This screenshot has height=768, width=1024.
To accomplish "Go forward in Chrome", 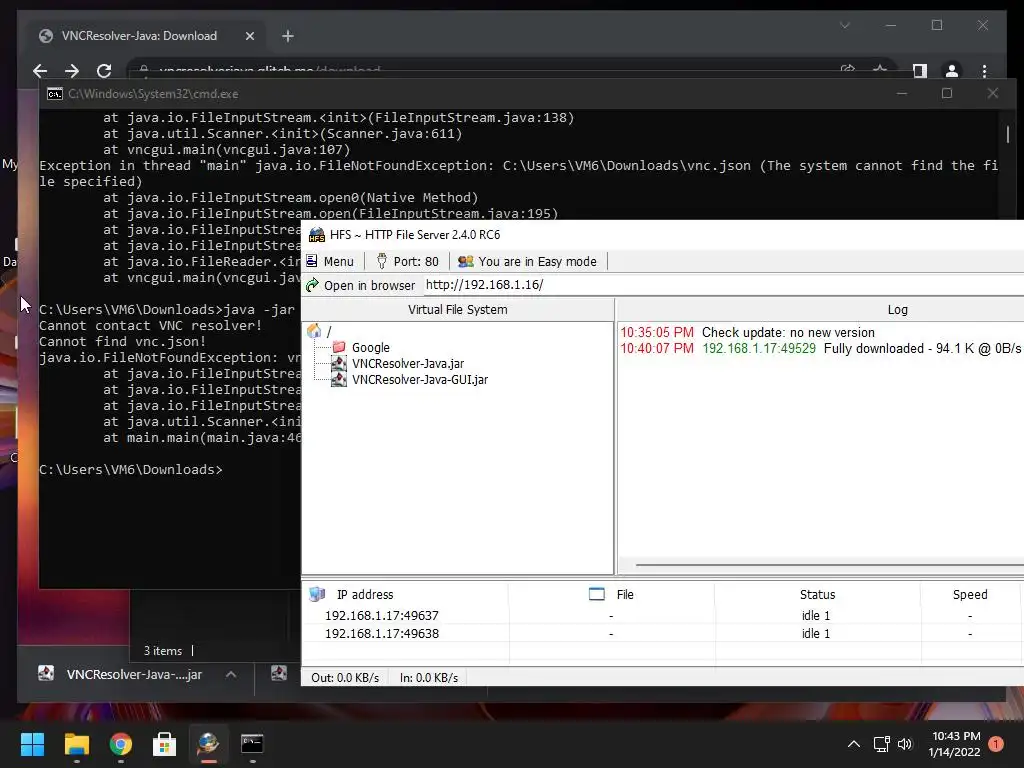I will pyautogui.click(x=72, y=71).
